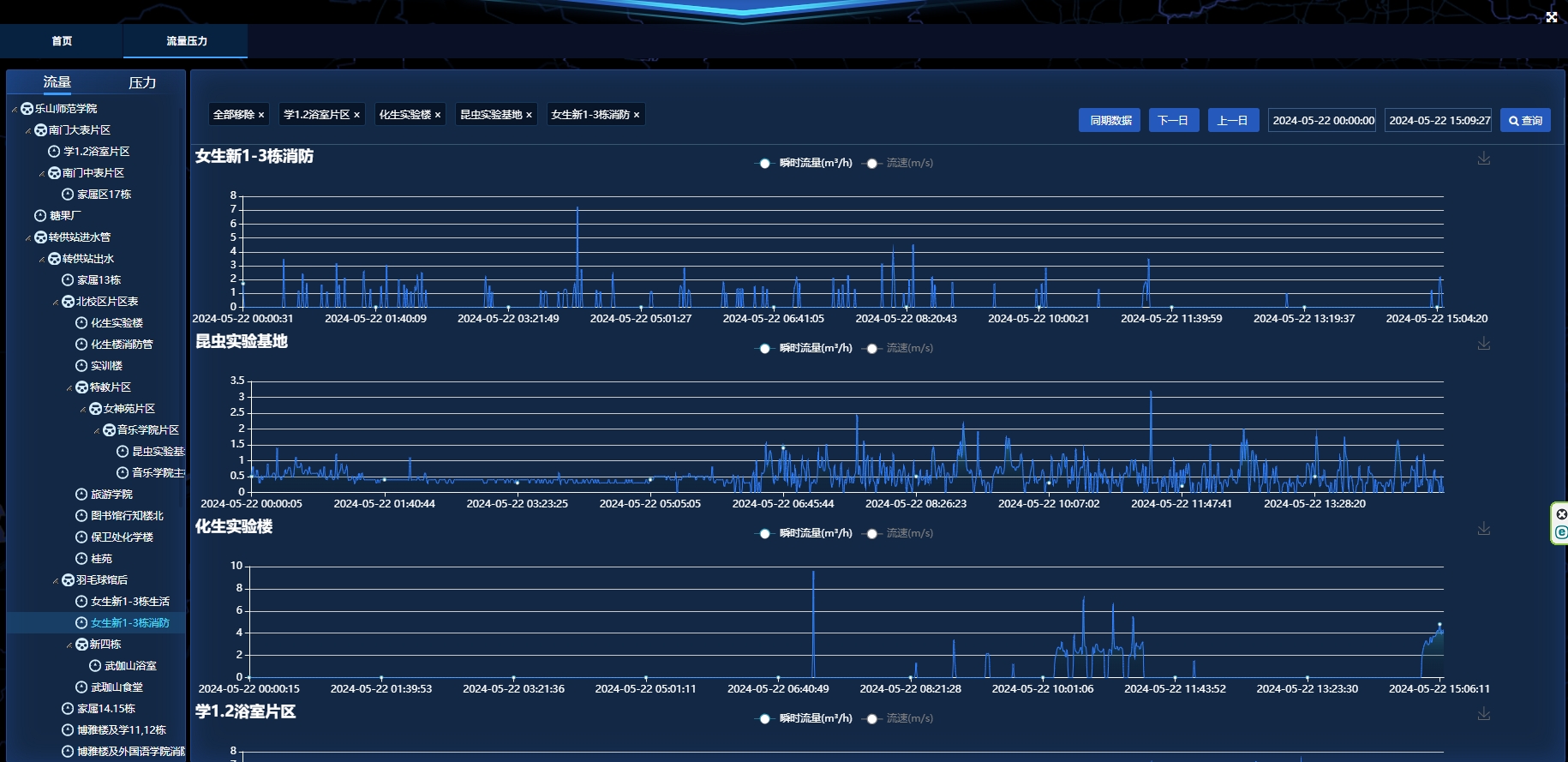This screenshot has height=762, width=1568.
Task: Toggle 瞬时流量 legend in 昆虫实验基地 chart
Action: (804, 348)
